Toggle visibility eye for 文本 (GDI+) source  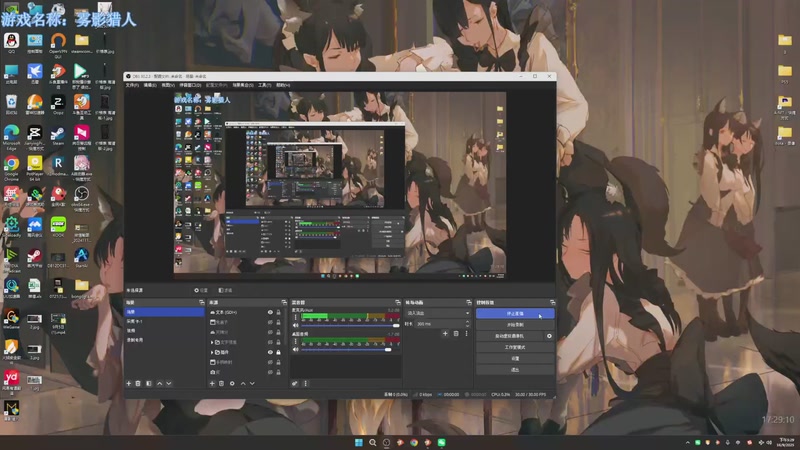270,312
